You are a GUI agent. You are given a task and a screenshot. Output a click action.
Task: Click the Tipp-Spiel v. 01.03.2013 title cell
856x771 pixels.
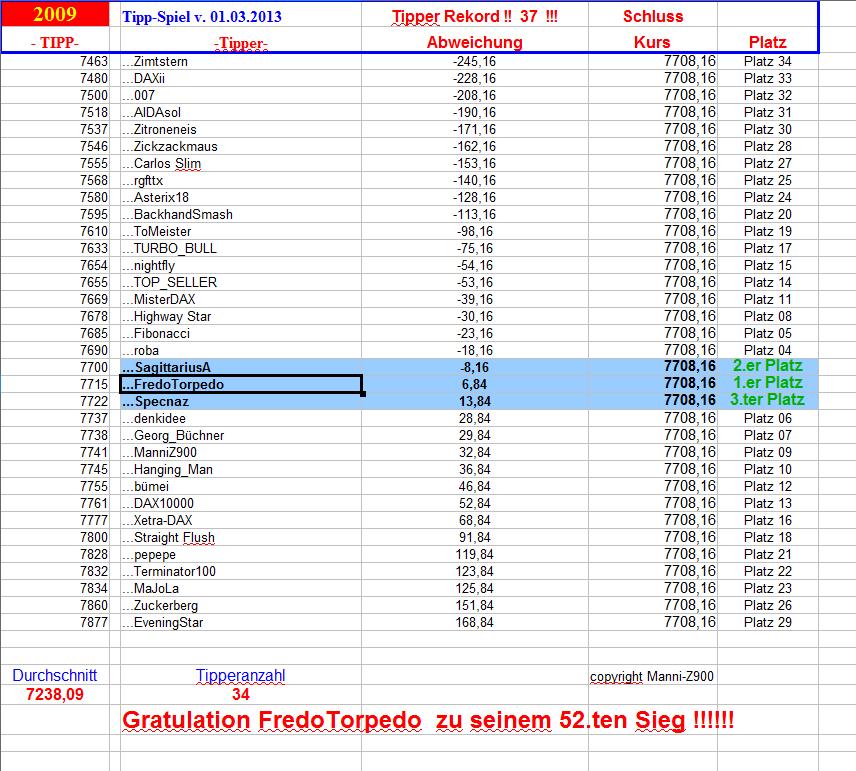coord(241,16)
